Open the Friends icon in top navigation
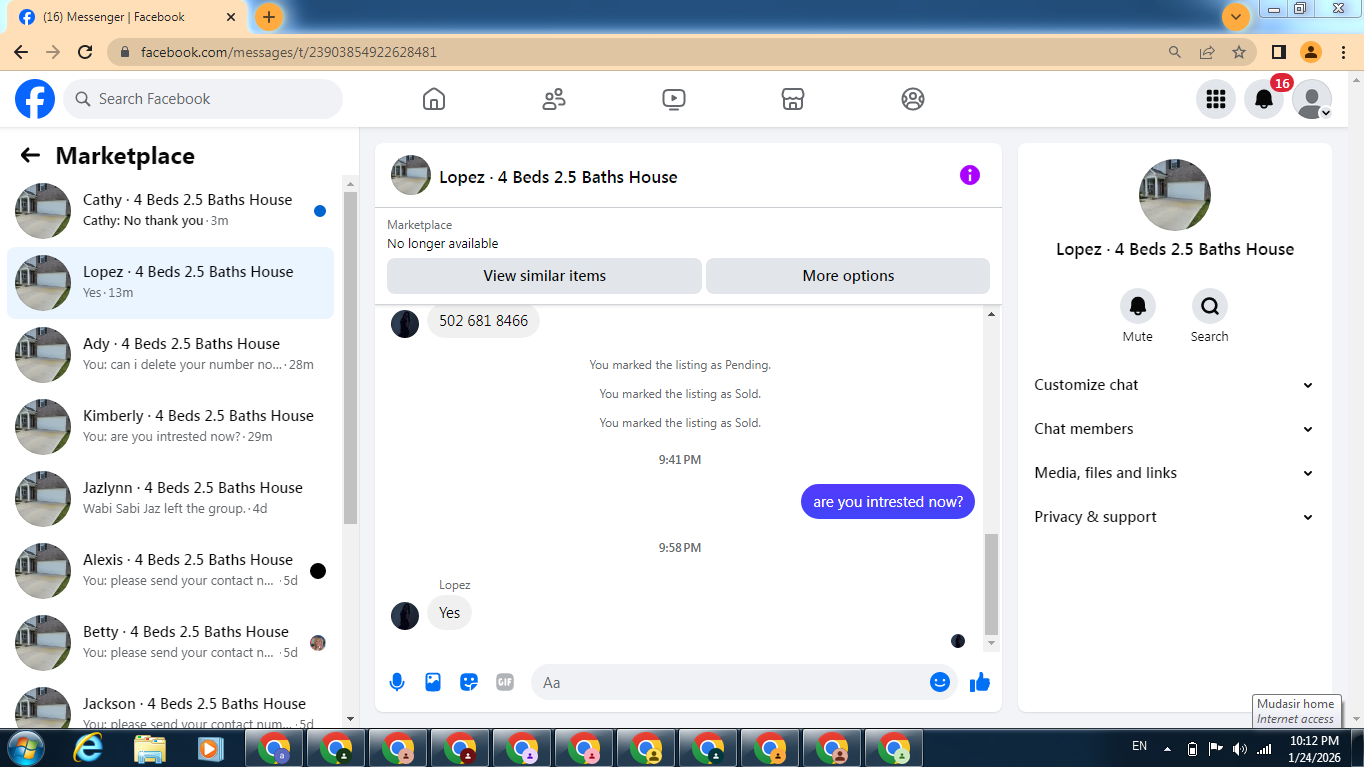The width and height of the screenshot is (1364, 767). coord(554,99)
